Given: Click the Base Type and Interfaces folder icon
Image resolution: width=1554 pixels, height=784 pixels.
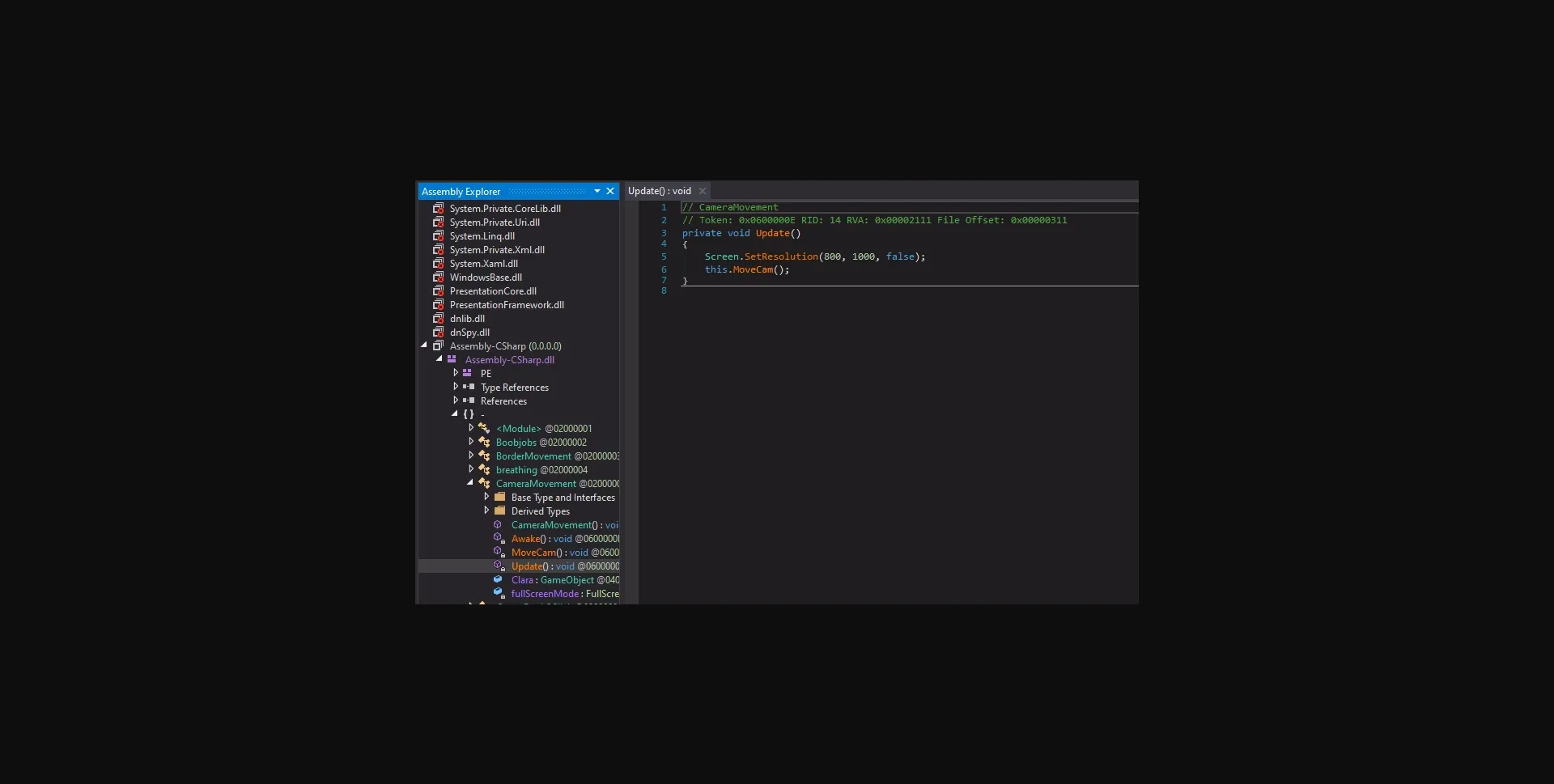Looking at the screenshot, I should (x=499, y=497).
